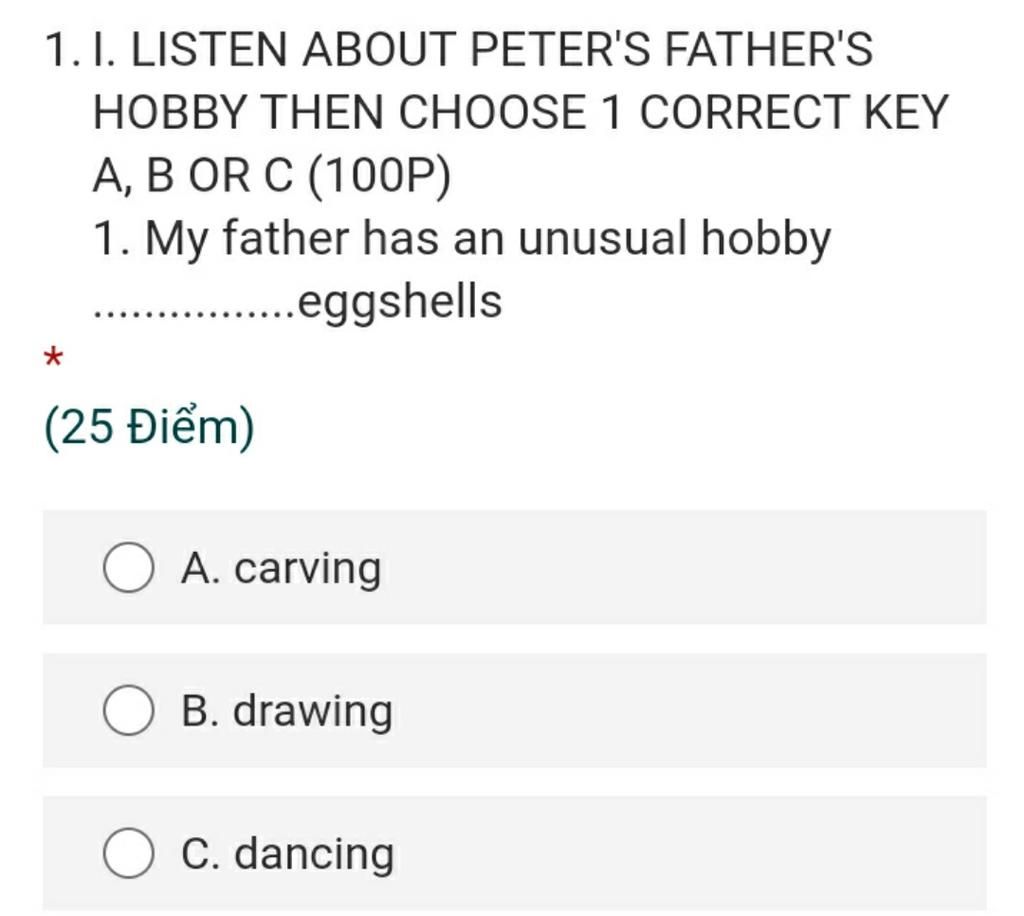The width and height of the screenshot is (1024, 916).
Task: Click the word "eggshells"
Action: click(x=400, y=301)
